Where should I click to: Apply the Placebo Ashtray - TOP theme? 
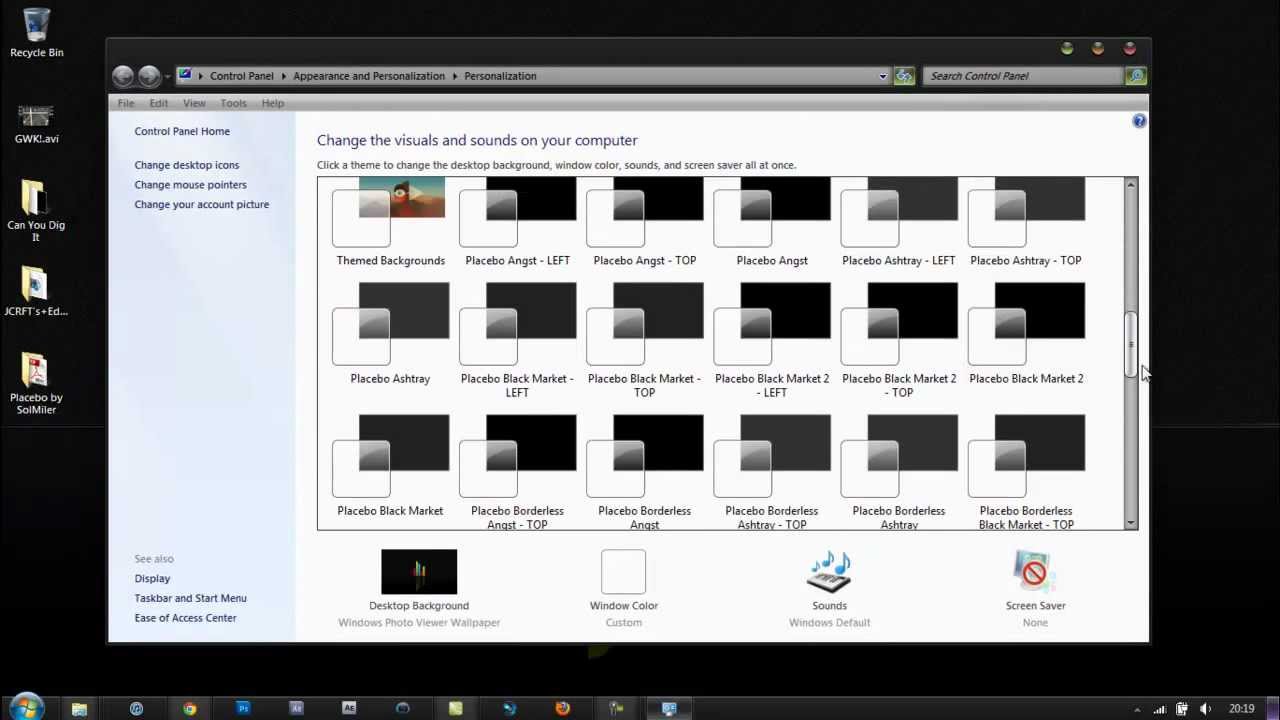tap(1025, 223)
